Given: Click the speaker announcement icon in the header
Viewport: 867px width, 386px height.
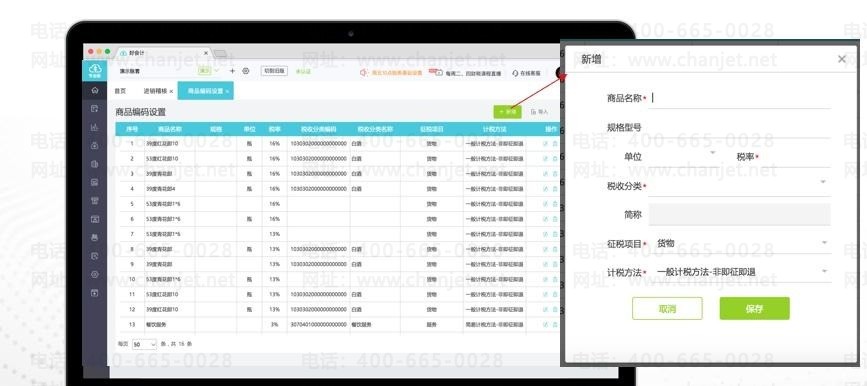Looking at the screenshot, I should 364,72.
